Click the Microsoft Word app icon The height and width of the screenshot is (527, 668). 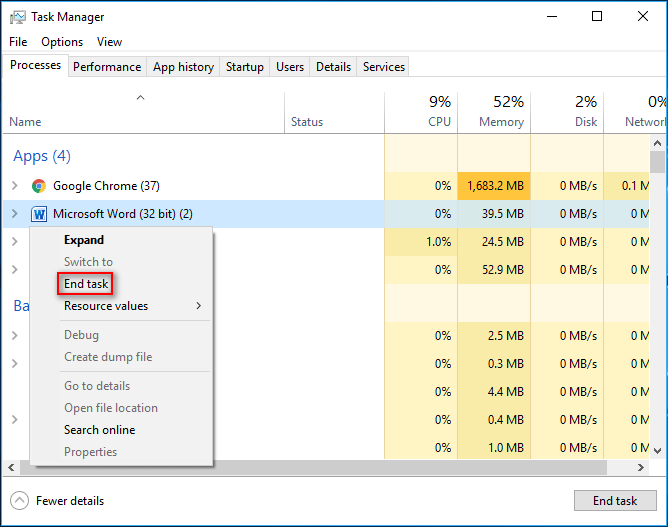click(39, 214)
